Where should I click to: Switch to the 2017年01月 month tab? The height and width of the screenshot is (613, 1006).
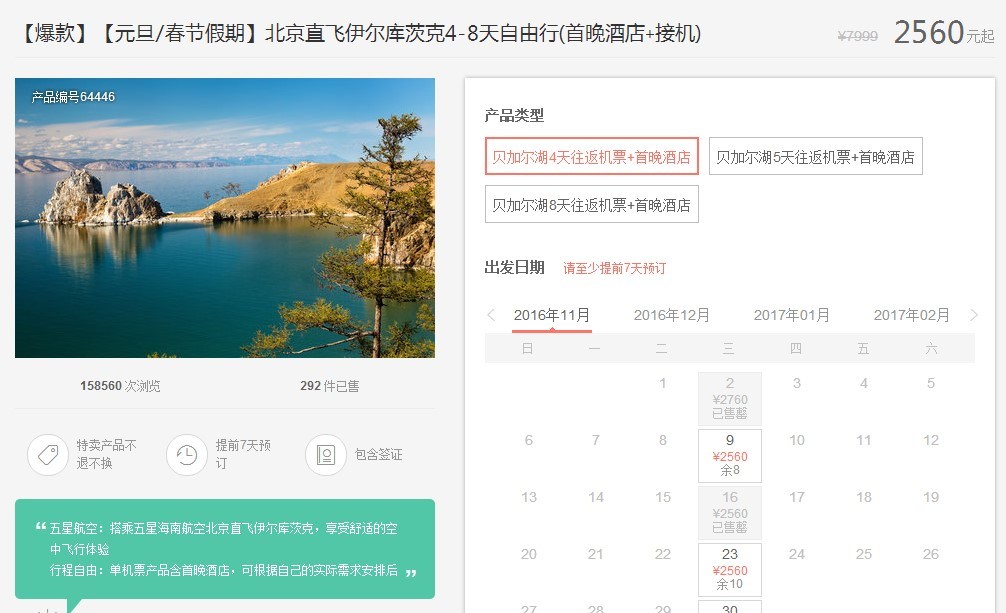click(792, 315)
